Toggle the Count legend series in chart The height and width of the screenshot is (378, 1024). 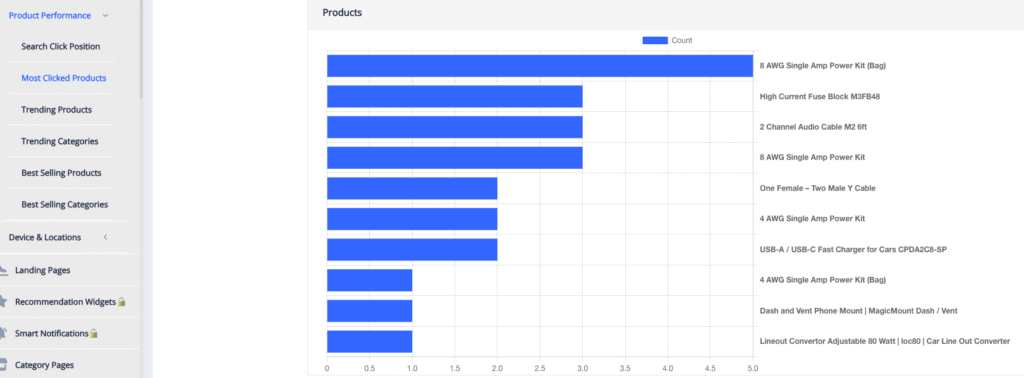pyautogui.click(x=667, y=40)
